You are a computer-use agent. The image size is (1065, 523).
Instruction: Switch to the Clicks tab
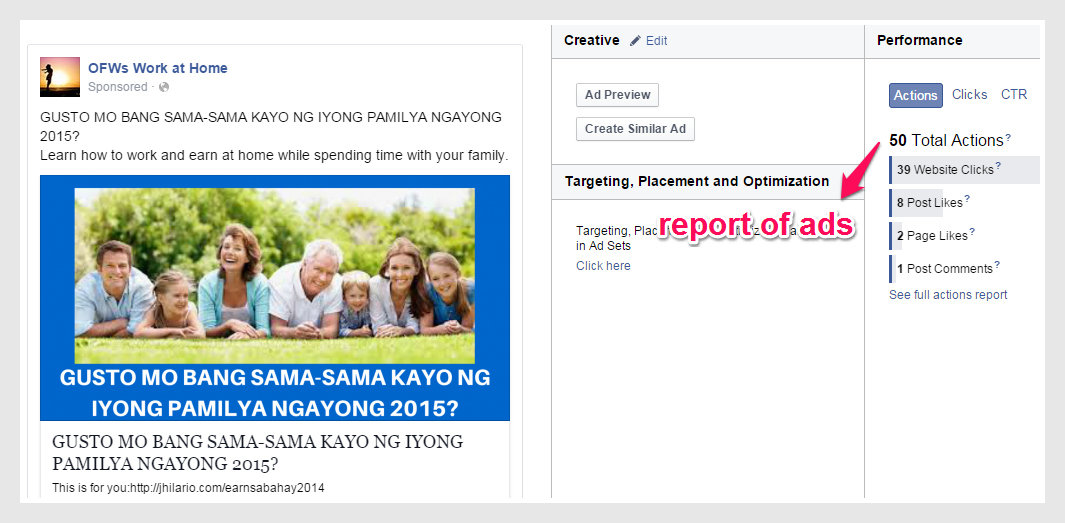coord(969,94)
